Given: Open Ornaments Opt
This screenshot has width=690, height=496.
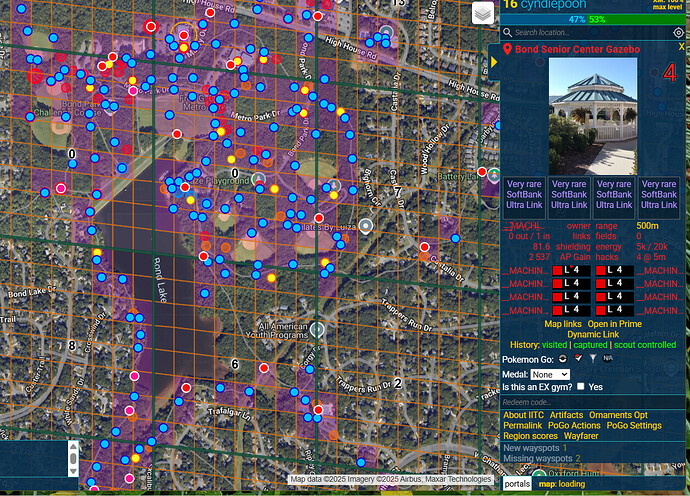Looking at the screenshot, I should tap(618, 415).
